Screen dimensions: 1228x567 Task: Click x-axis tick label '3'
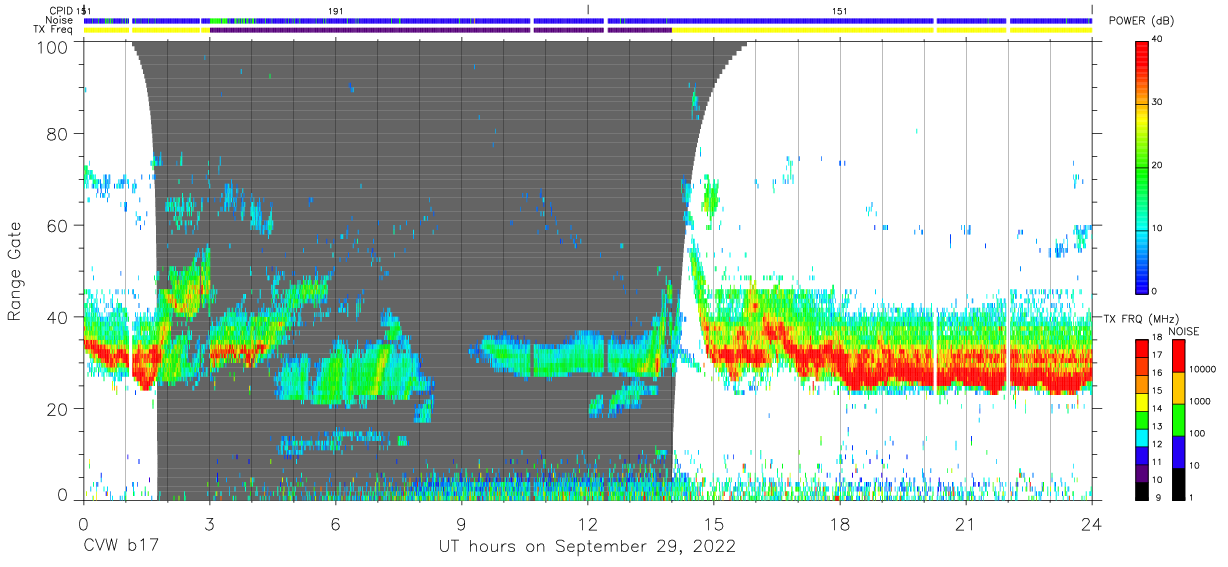(209, 523)
